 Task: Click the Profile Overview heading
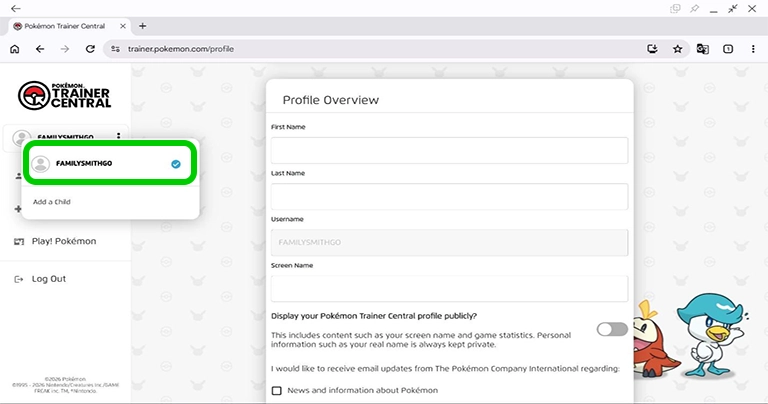coord(331,100)
